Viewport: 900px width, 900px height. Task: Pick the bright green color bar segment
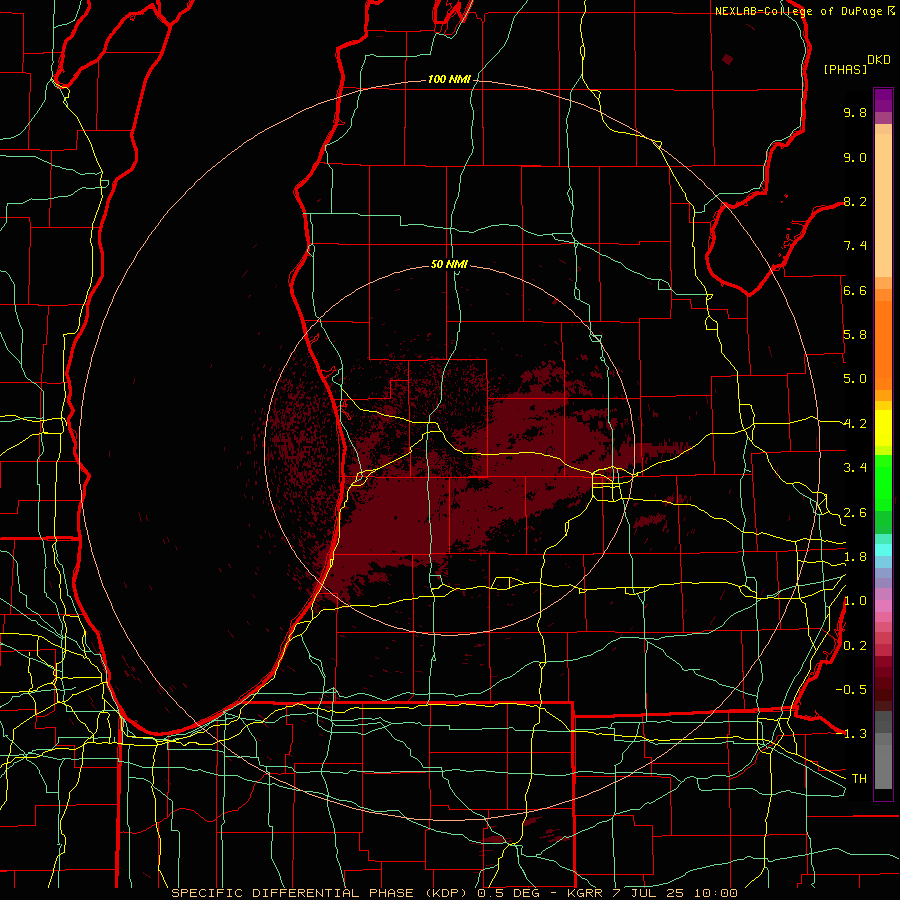point(883,483)
